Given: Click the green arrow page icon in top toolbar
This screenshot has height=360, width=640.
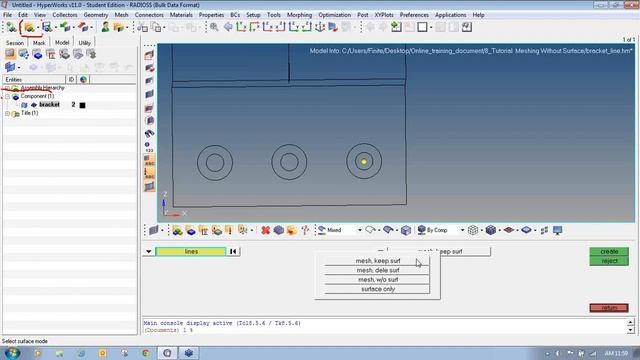Looking at the screenshot, I should tap(396, 27).
